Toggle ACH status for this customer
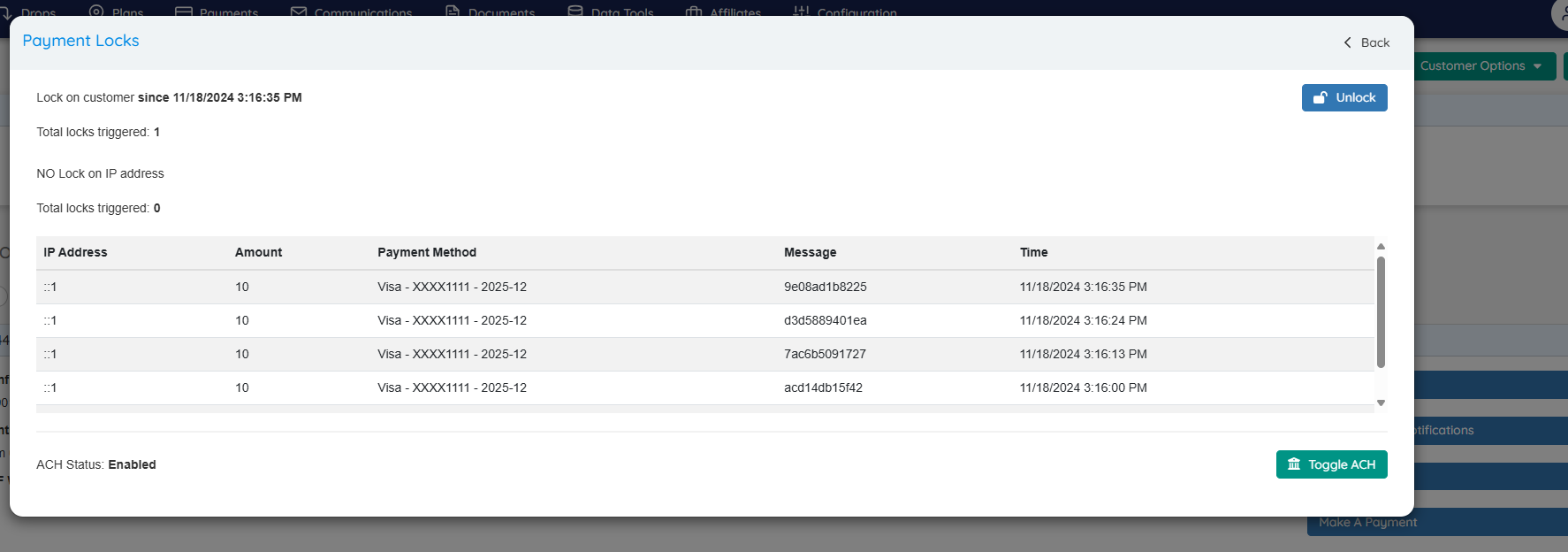 tap(1331, 464)
